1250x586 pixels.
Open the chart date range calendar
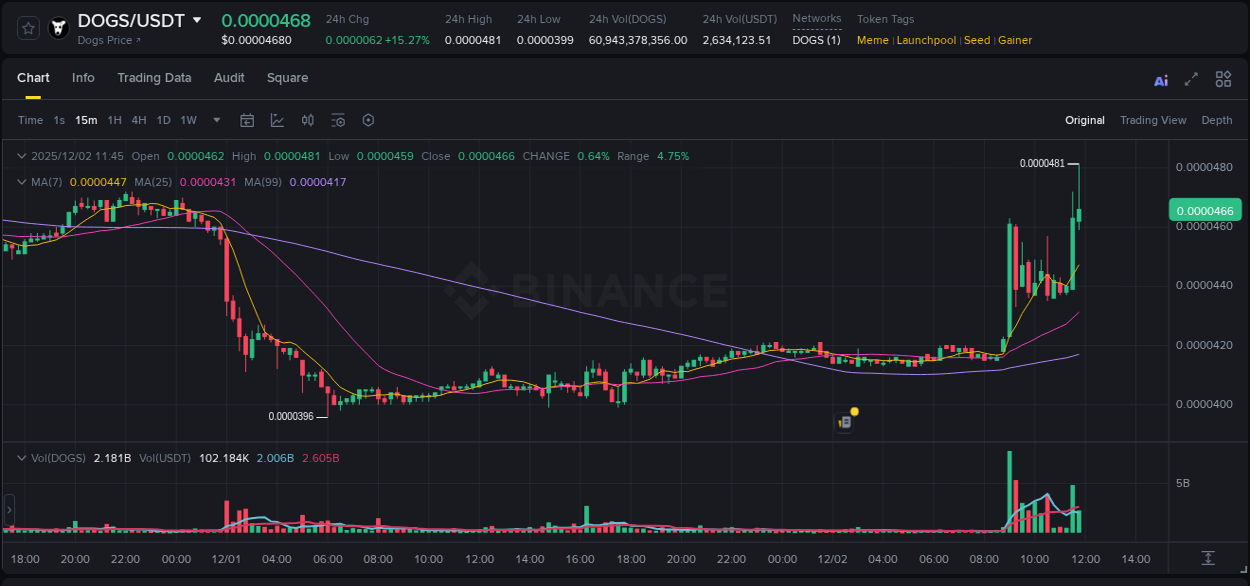coord(247,120)
